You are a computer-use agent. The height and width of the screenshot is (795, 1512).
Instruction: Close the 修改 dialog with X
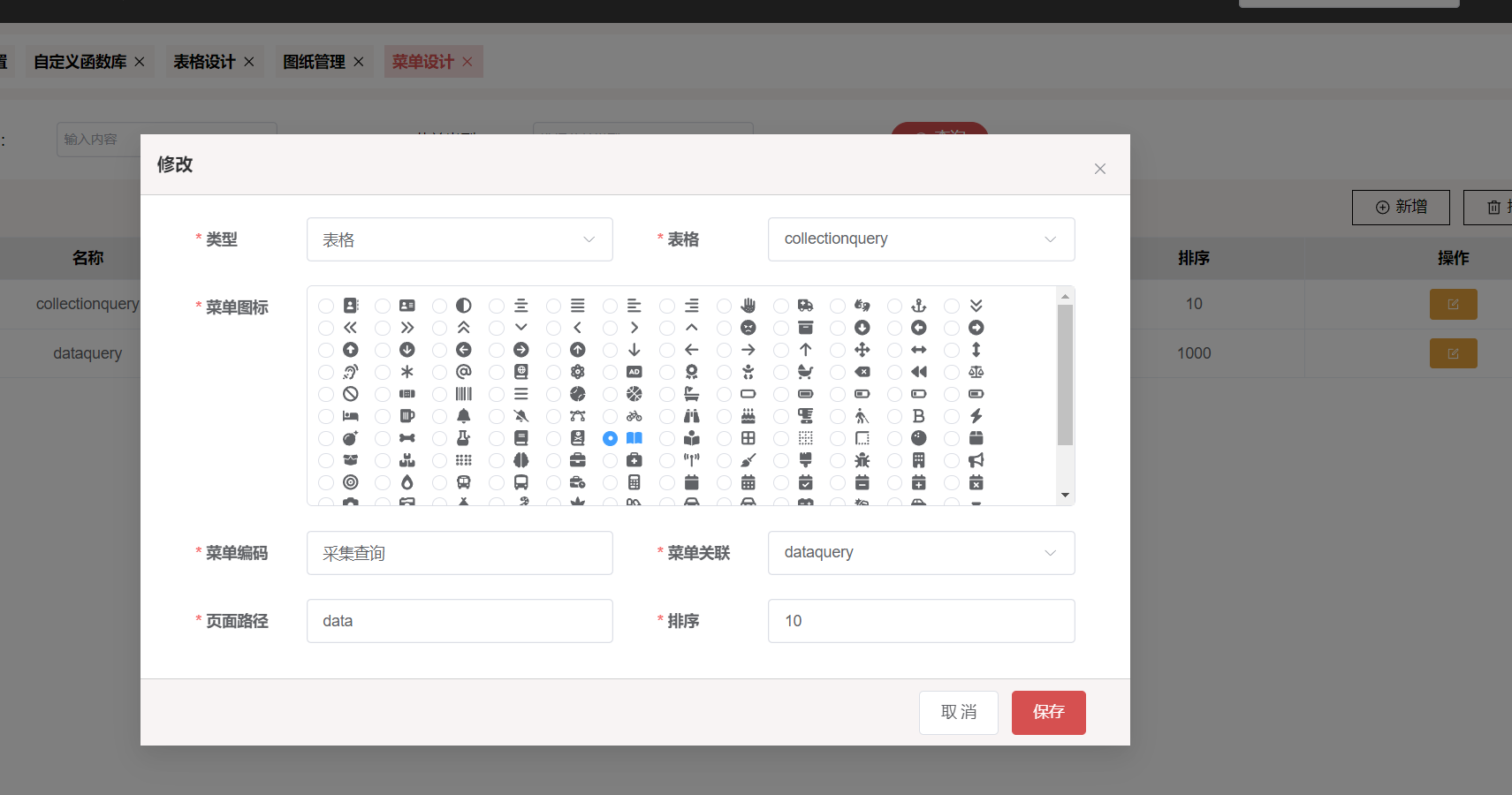1100,169
